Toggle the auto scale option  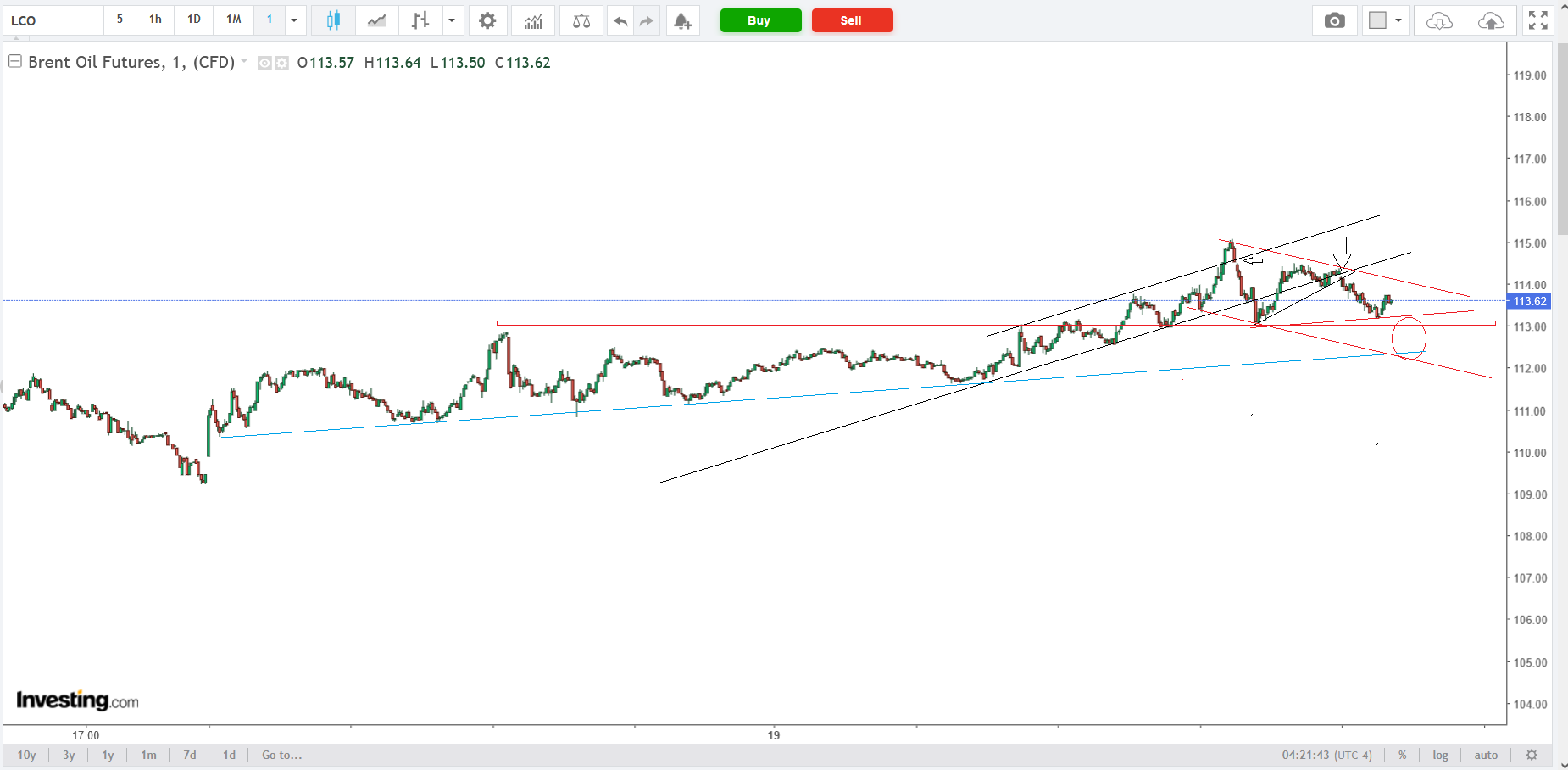point(1486,755)
